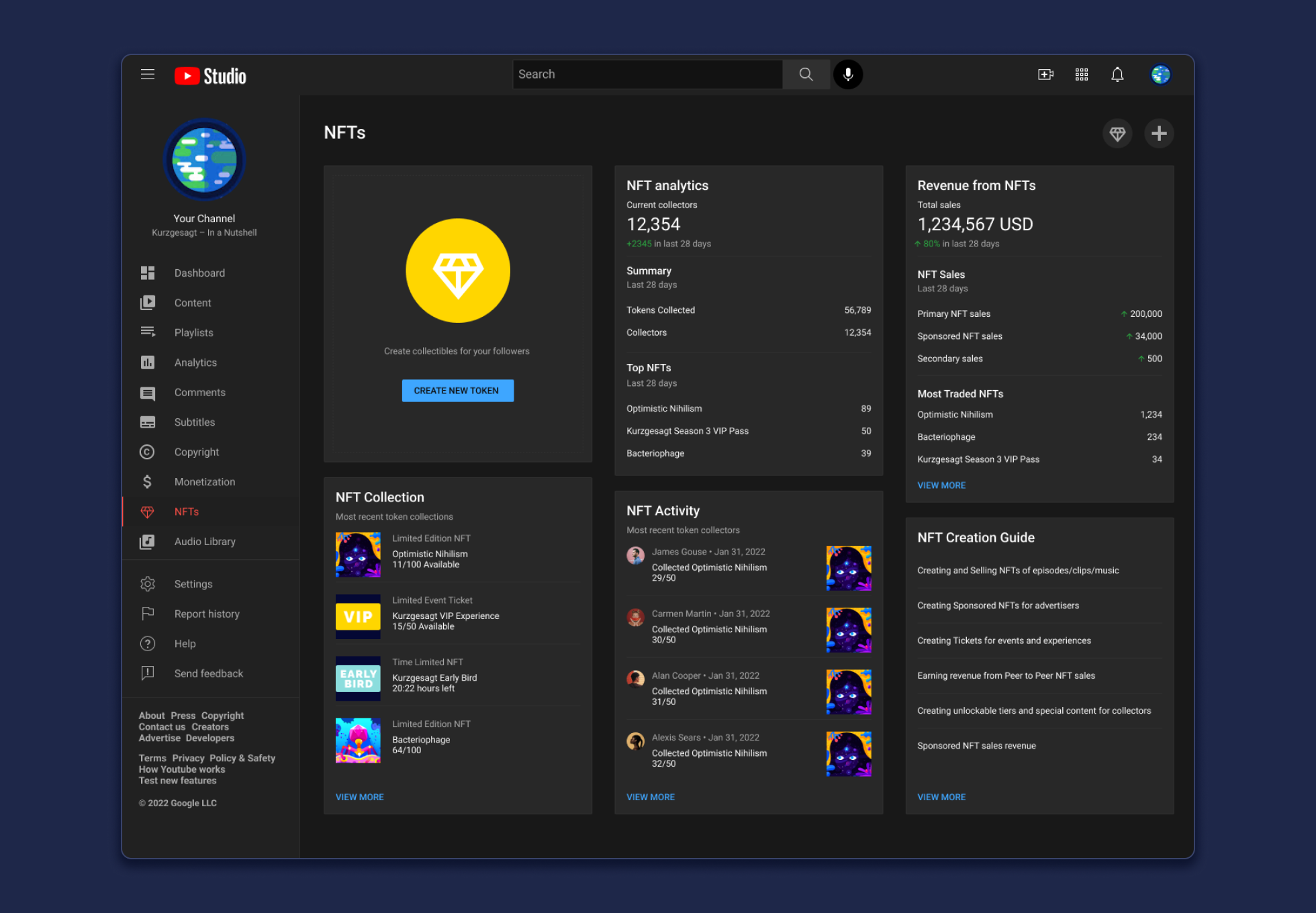Click VIEW MORE under NFT Activity

pos(651,797)
